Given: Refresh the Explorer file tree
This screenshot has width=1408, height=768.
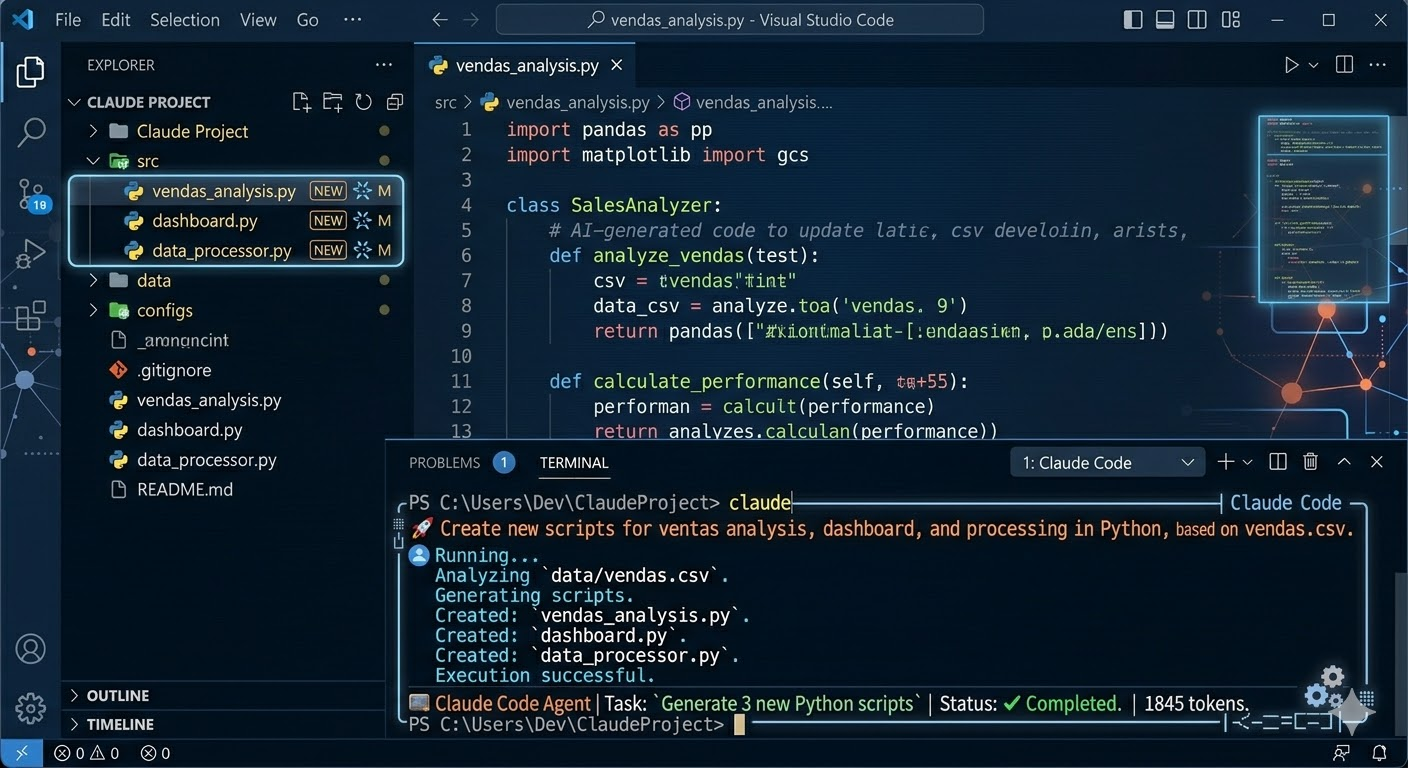Looking at the screenshot, I should pyautogui.click(x=364, y=102).
